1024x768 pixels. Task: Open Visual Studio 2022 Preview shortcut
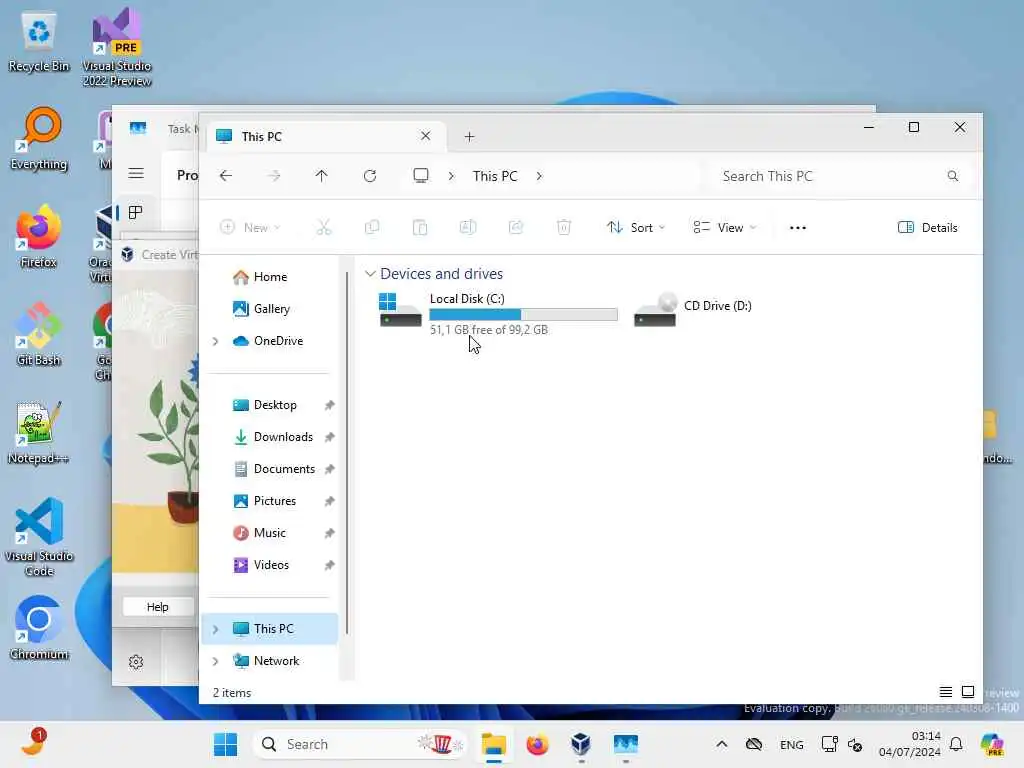[x=117, y=48]
